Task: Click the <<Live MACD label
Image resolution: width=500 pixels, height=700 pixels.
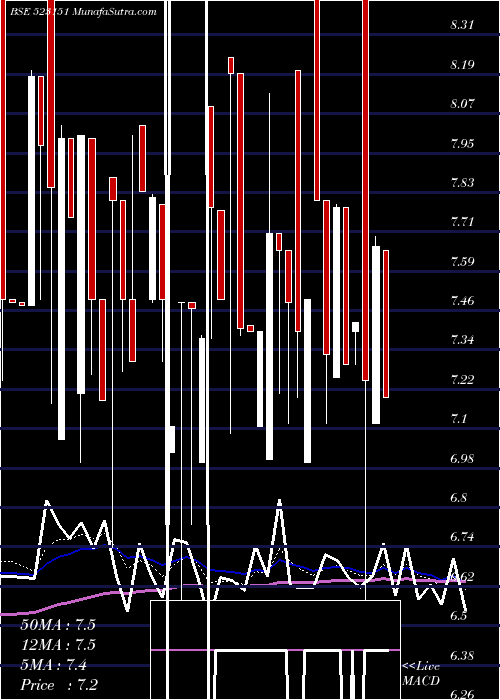Action: click(421, 673)
